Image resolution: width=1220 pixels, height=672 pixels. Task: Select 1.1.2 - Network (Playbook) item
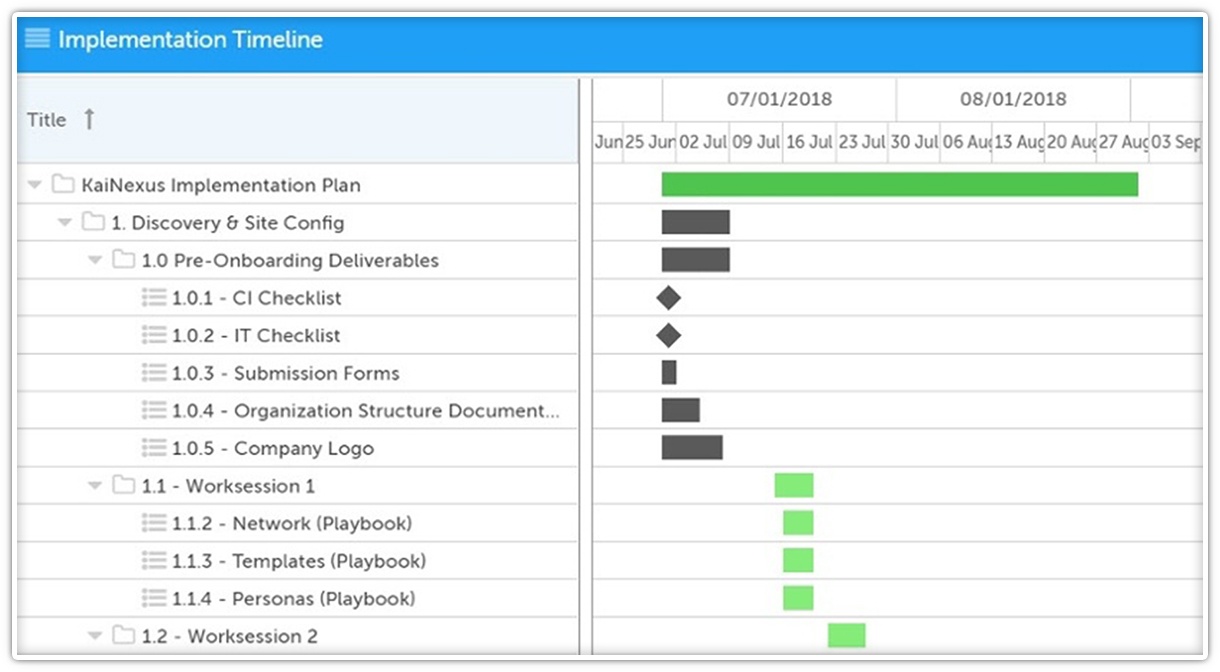[x=292, y=523]
